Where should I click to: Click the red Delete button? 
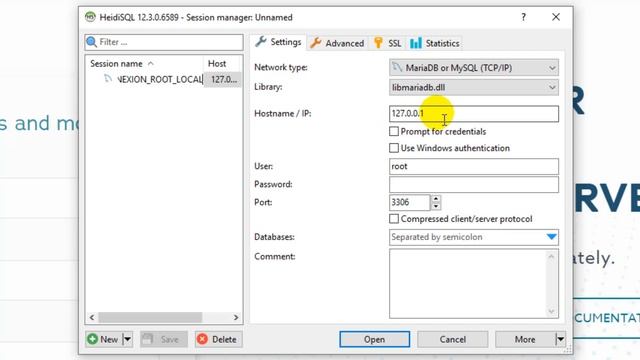pyautogui.click(x=218, y=339)
